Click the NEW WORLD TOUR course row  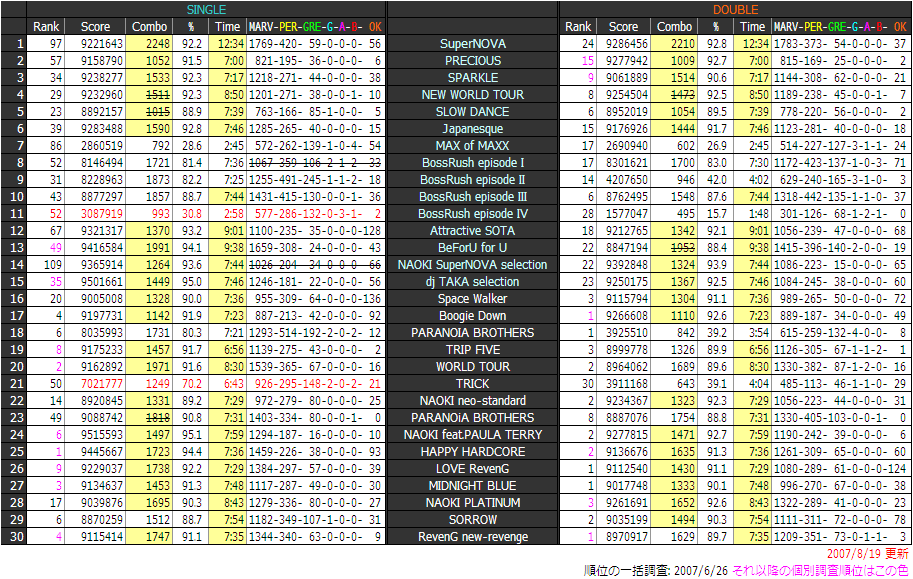pyautogui.click(x=472, y=95)
